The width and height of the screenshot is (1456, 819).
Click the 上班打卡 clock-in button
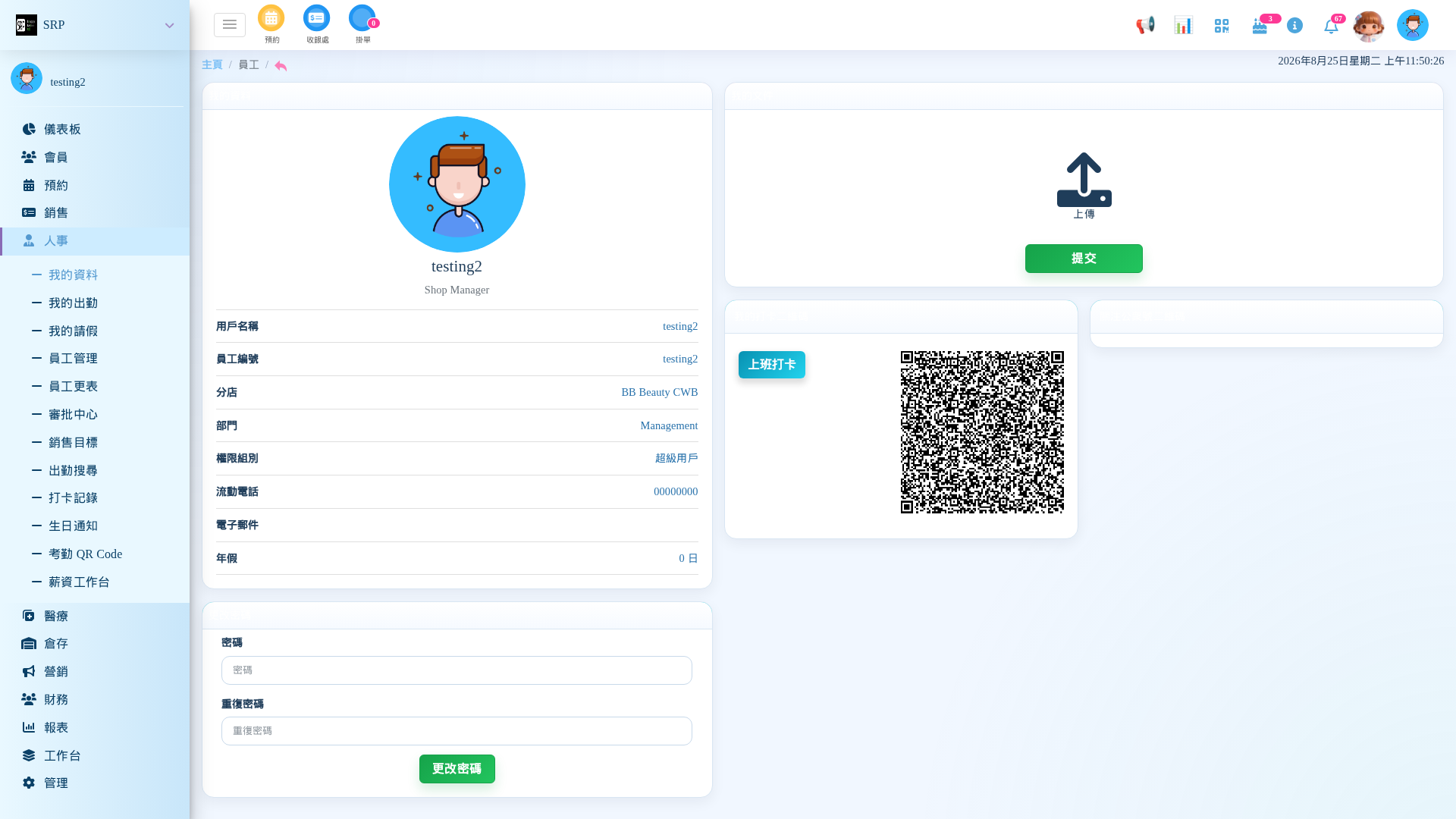point(772,365)
